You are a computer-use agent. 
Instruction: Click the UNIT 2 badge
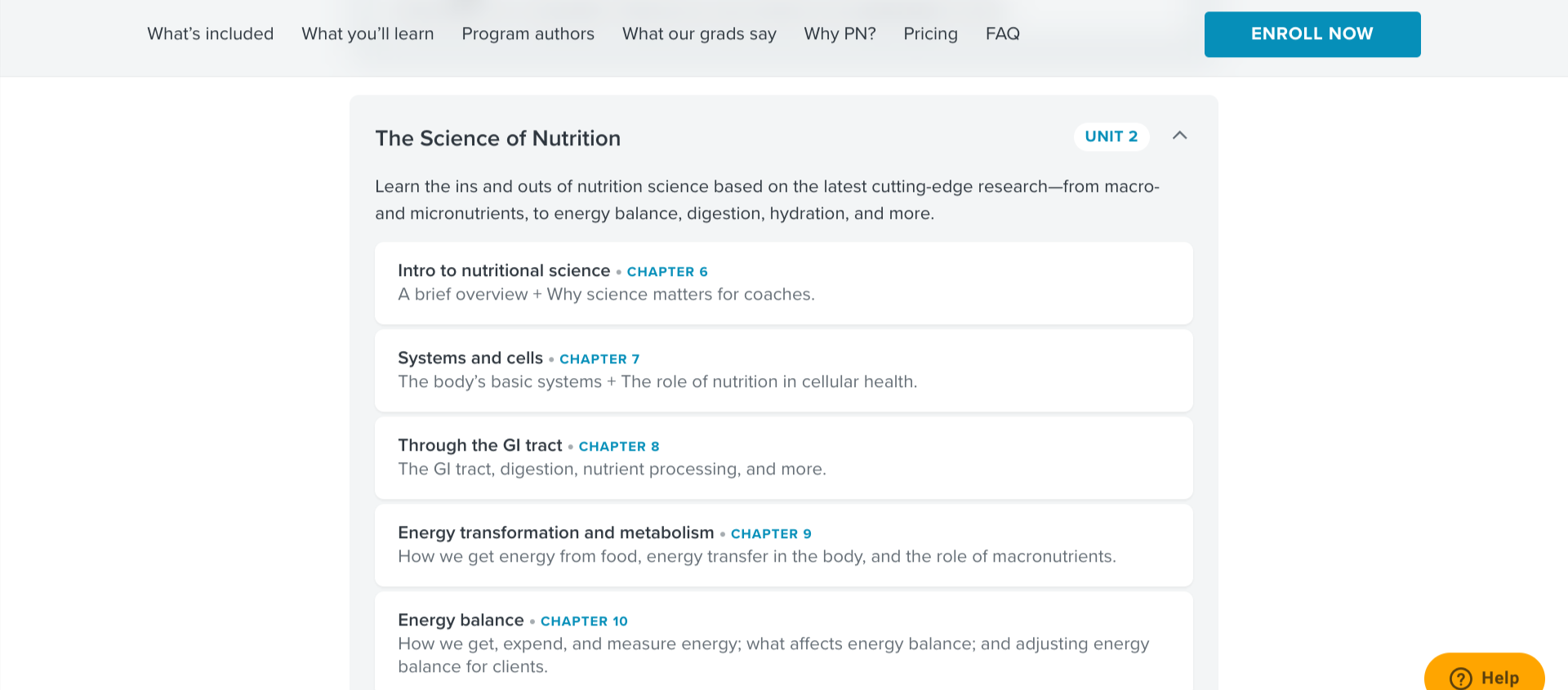point(1111,136)
